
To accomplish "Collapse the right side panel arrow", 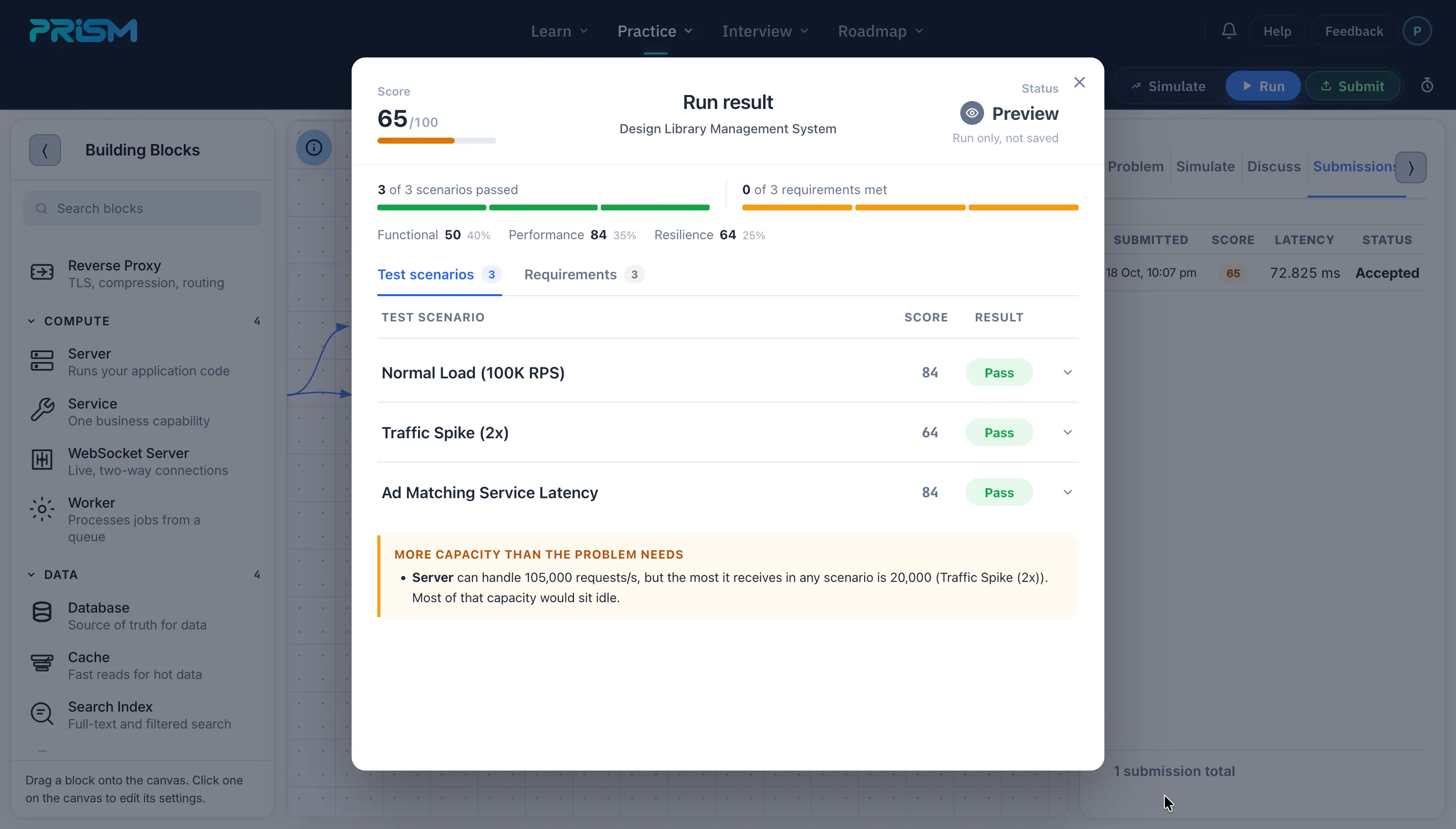I will (1410, 167).
